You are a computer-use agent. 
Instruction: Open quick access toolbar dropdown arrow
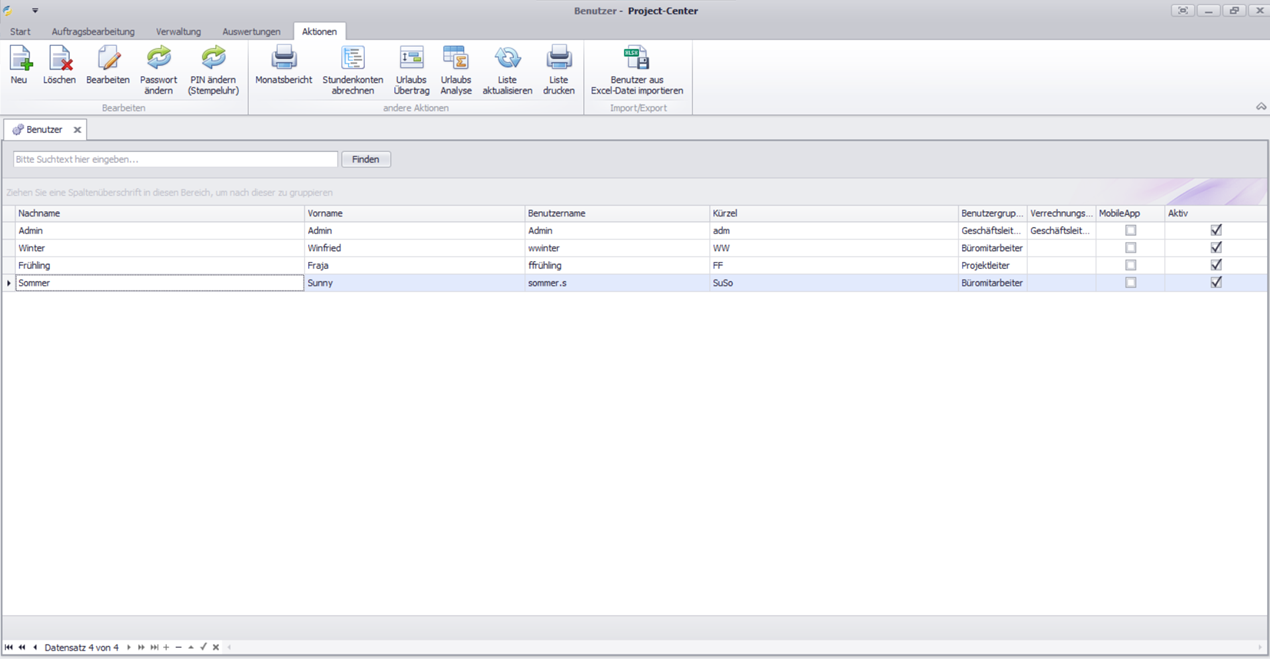tap(35, 11)
